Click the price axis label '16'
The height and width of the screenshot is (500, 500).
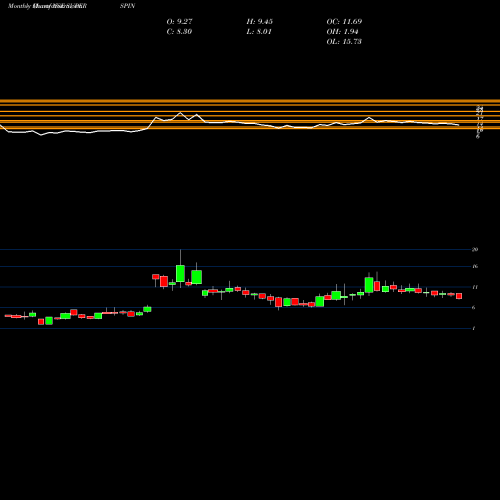[475, 266]
